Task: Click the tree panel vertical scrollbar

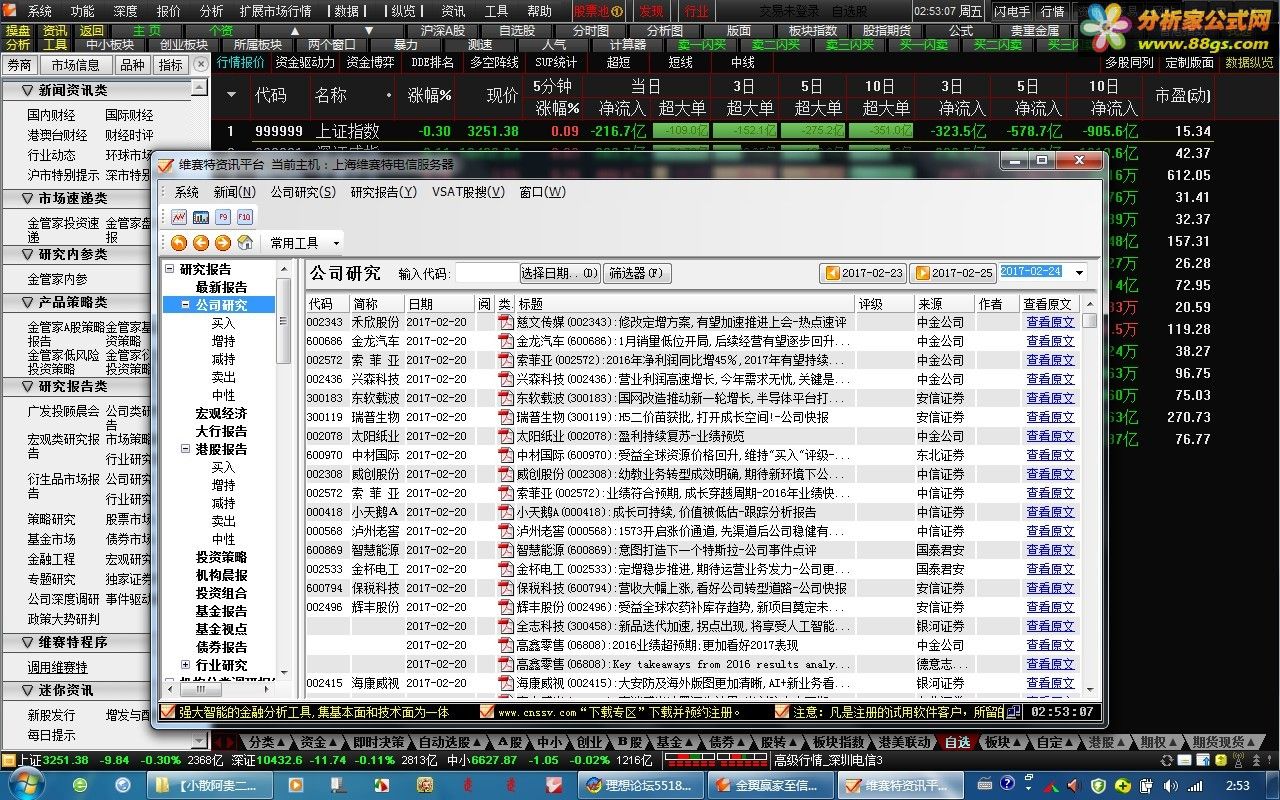Action: (284, 470)
